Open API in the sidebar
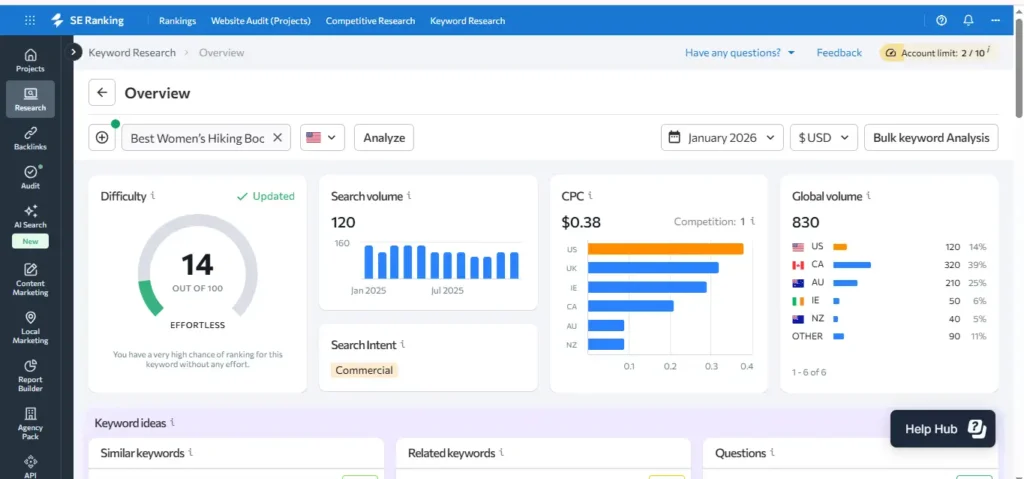 [x=30, y=467]
